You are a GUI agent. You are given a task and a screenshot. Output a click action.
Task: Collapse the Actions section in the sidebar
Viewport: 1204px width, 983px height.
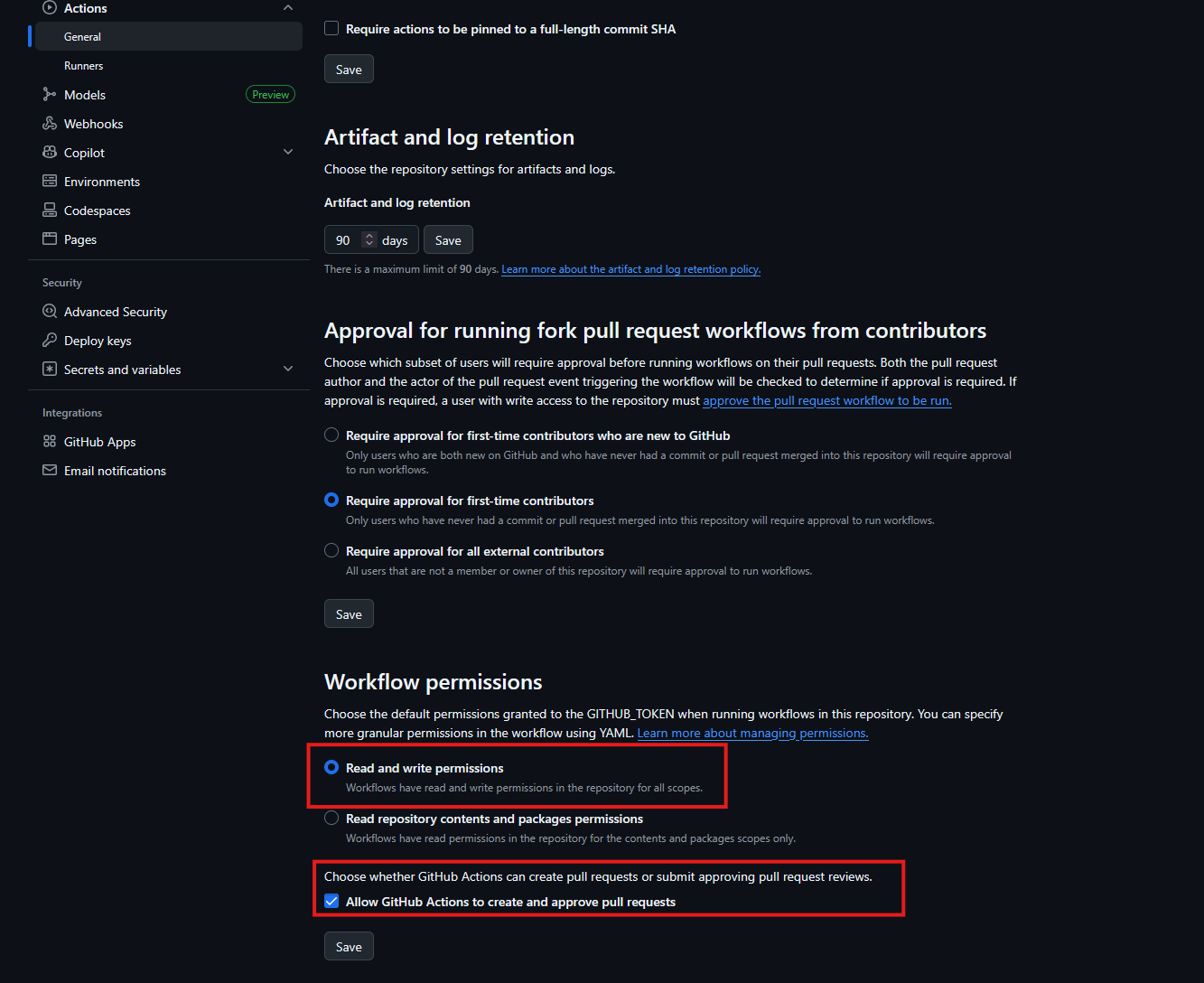click(x=288, y=7)
